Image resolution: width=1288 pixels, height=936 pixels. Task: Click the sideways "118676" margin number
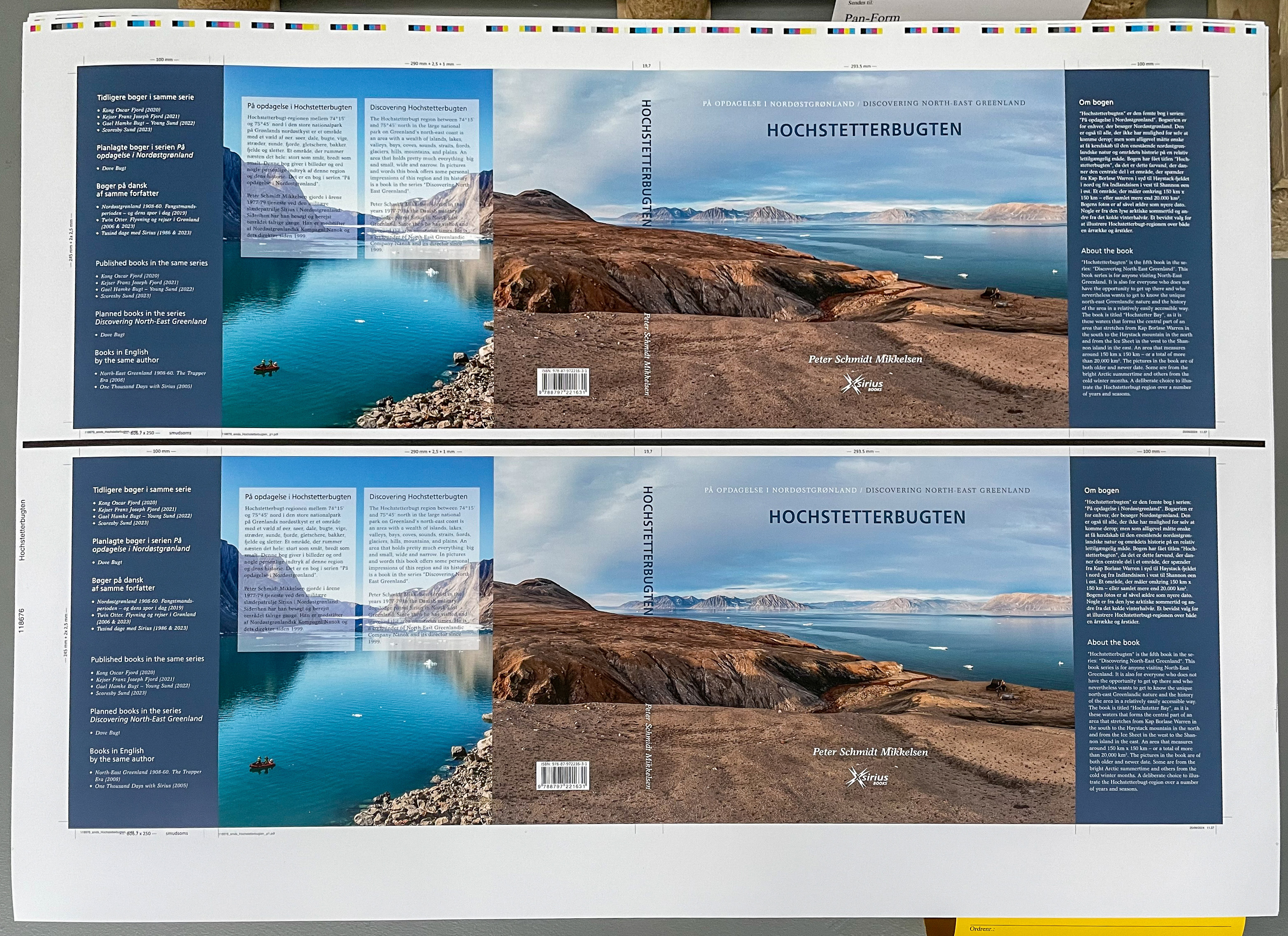coord(21,620)
